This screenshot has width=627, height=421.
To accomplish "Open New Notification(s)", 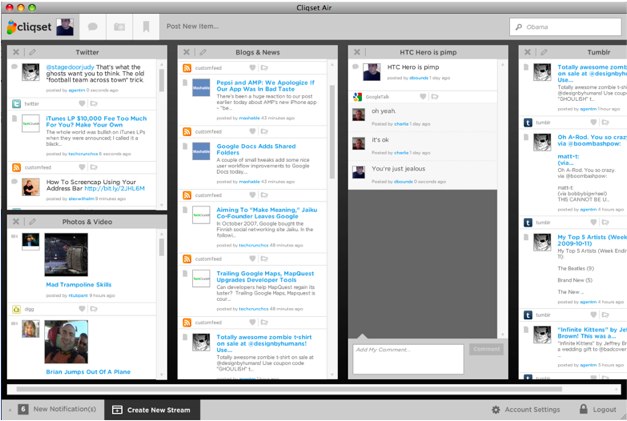I will [57, 409].
